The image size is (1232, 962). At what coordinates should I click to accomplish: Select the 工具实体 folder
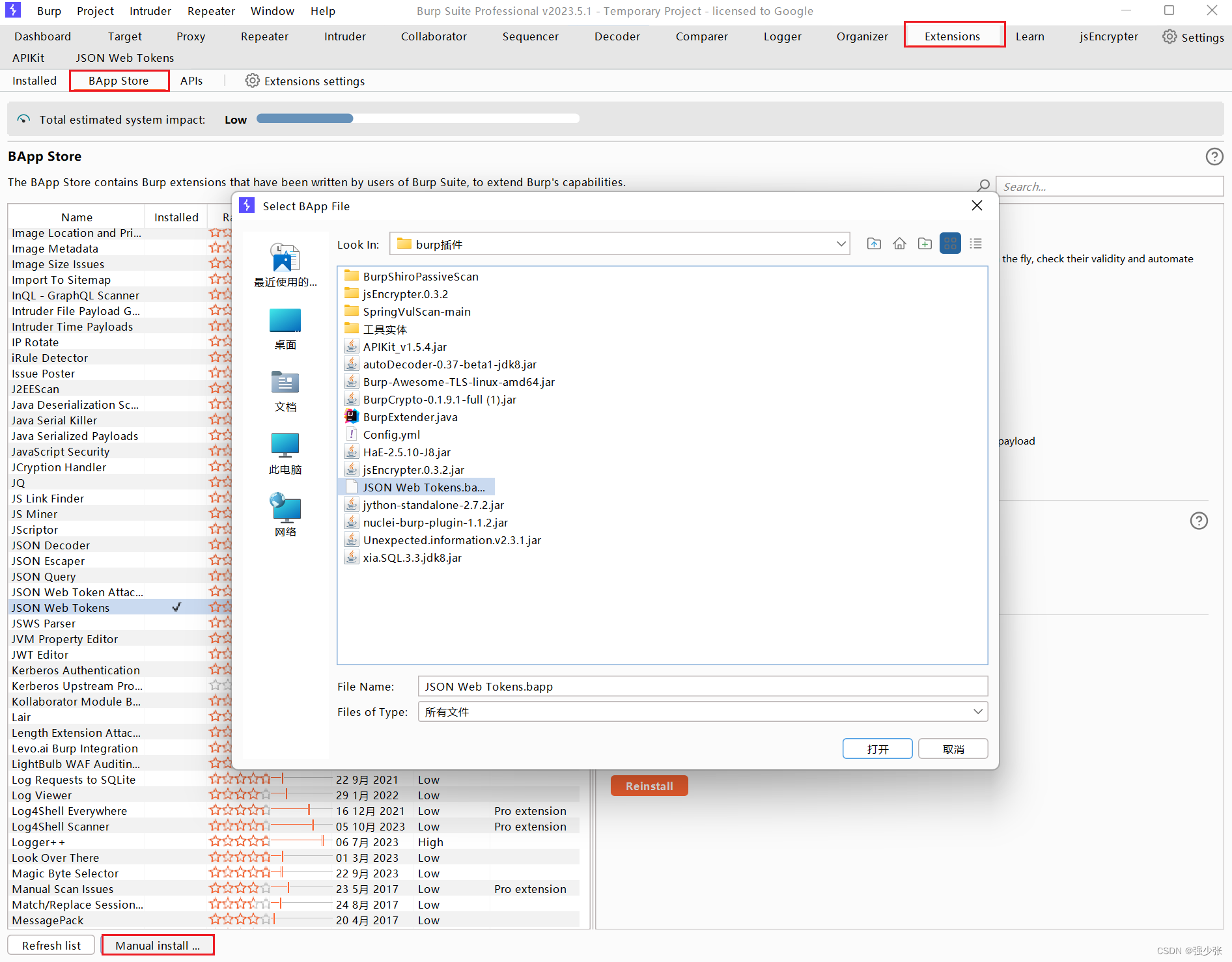tap(376, 329)
